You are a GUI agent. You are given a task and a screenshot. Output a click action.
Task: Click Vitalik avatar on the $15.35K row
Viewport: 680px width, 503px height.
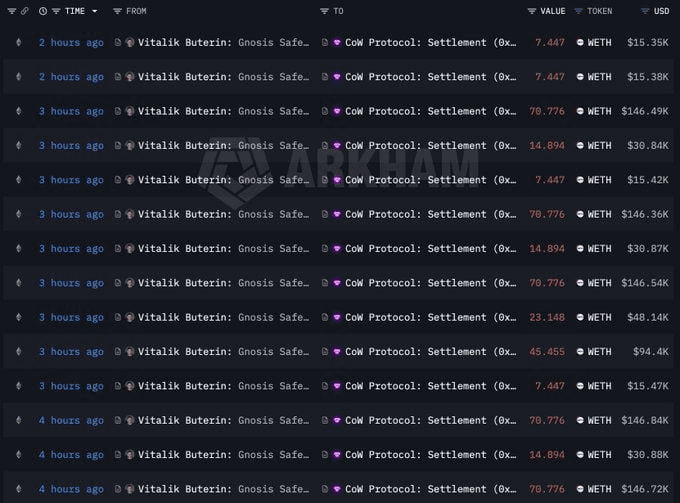click(130, 43)
